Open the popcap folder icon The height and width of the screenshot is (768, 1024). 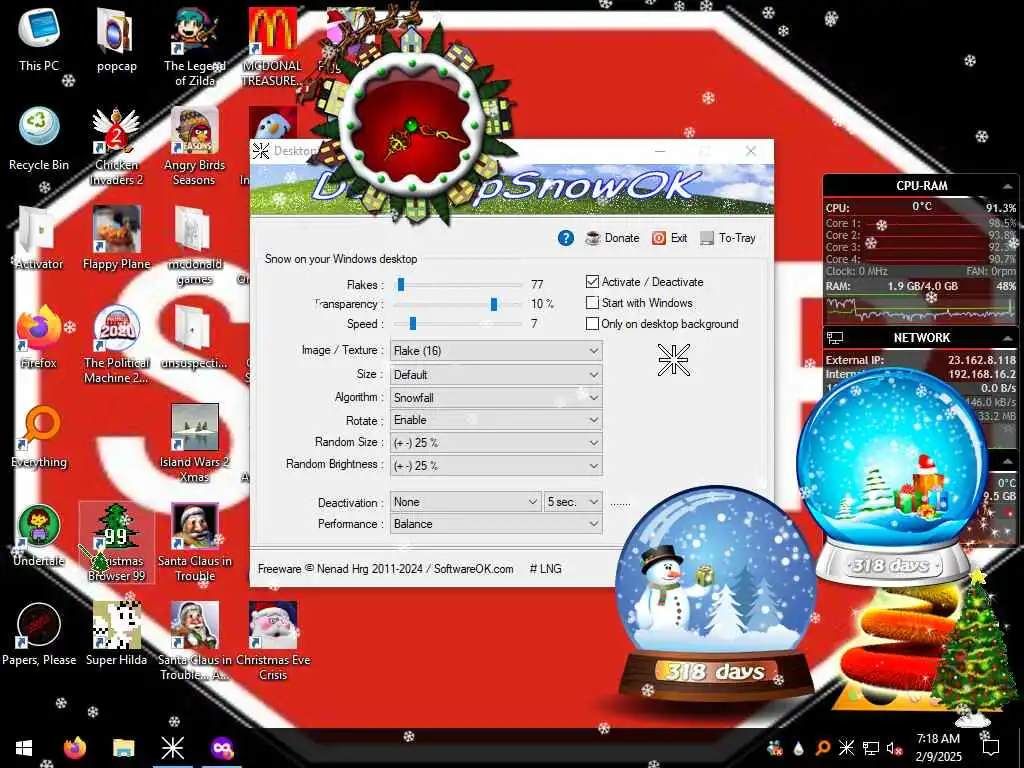pyautogui.click(x=116, y=39)
